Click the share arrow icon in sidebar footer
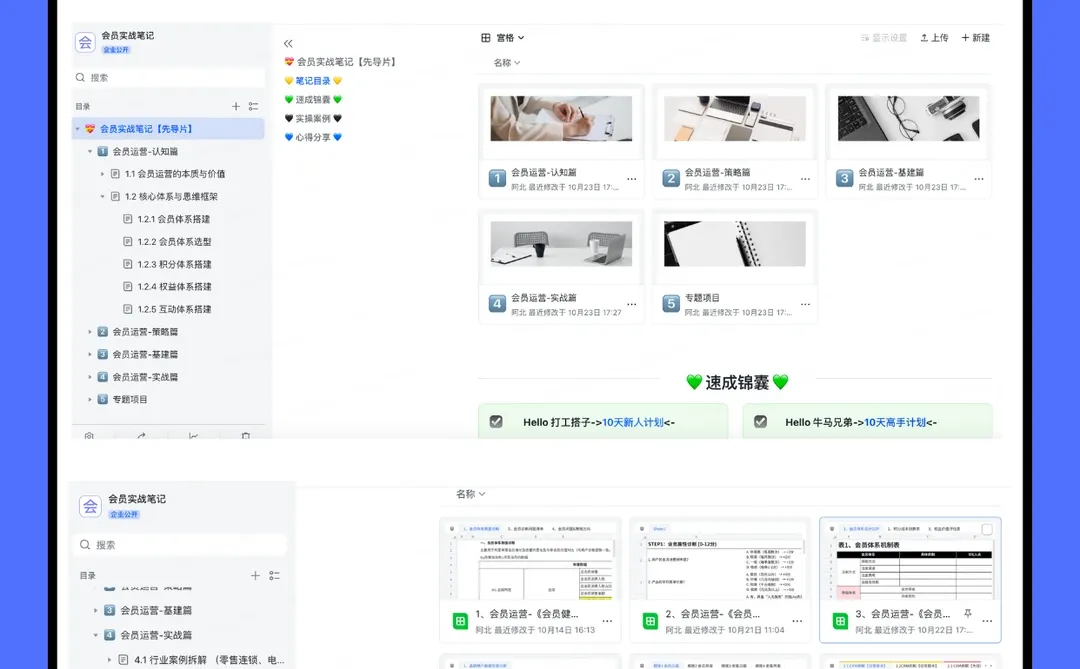Screen dimensions: 1080x669 pyautogui.click(x=141, y=435)
